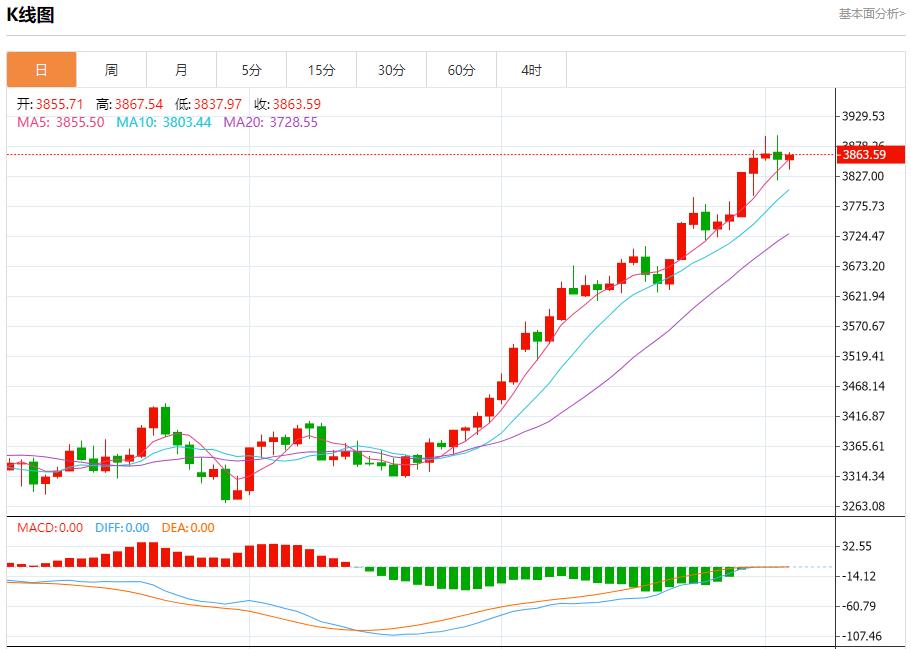Viewport: 911px width, 649px height.
Task: Click the red price tag showing 3863.59
Action: (x=869, y=155)
